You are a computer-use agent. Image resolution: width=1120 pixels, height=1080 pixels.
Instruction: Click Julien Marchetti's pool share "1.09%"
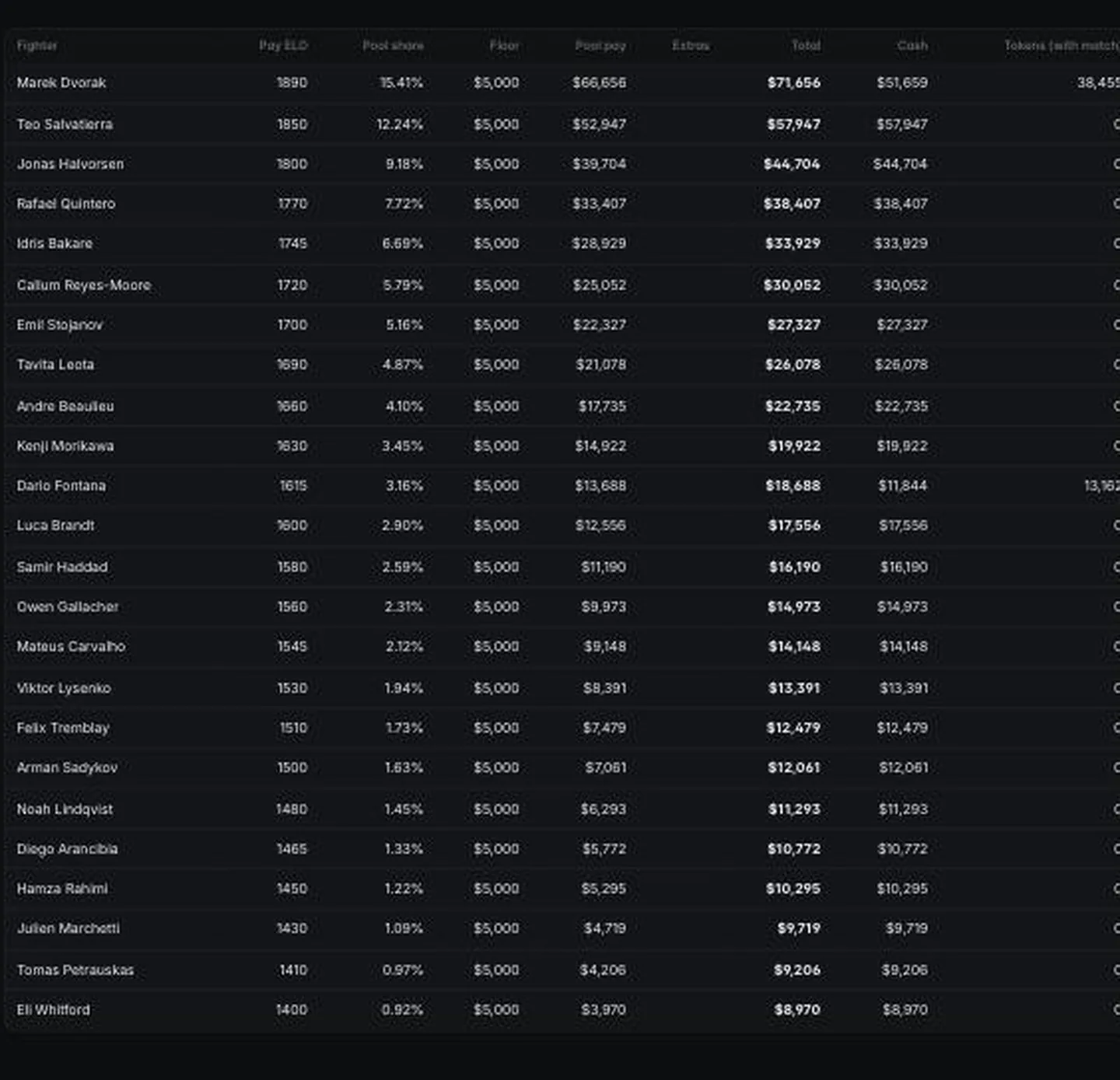[x=404, y=929]
